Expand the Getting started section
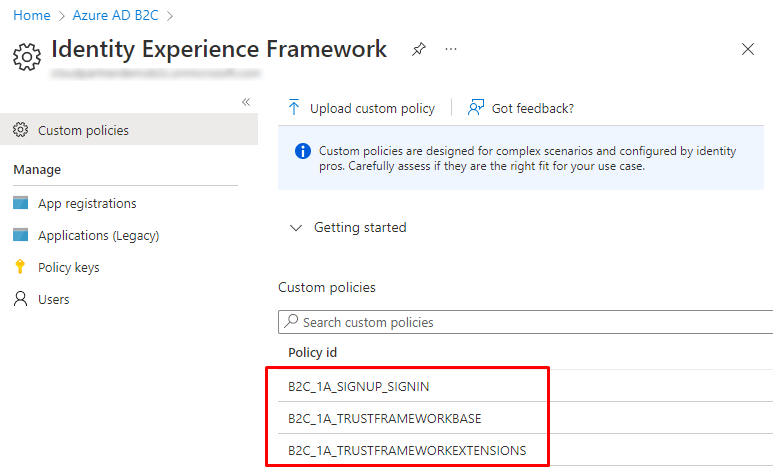The width and height of the screenshot is (773, 474). click(348, 227)
